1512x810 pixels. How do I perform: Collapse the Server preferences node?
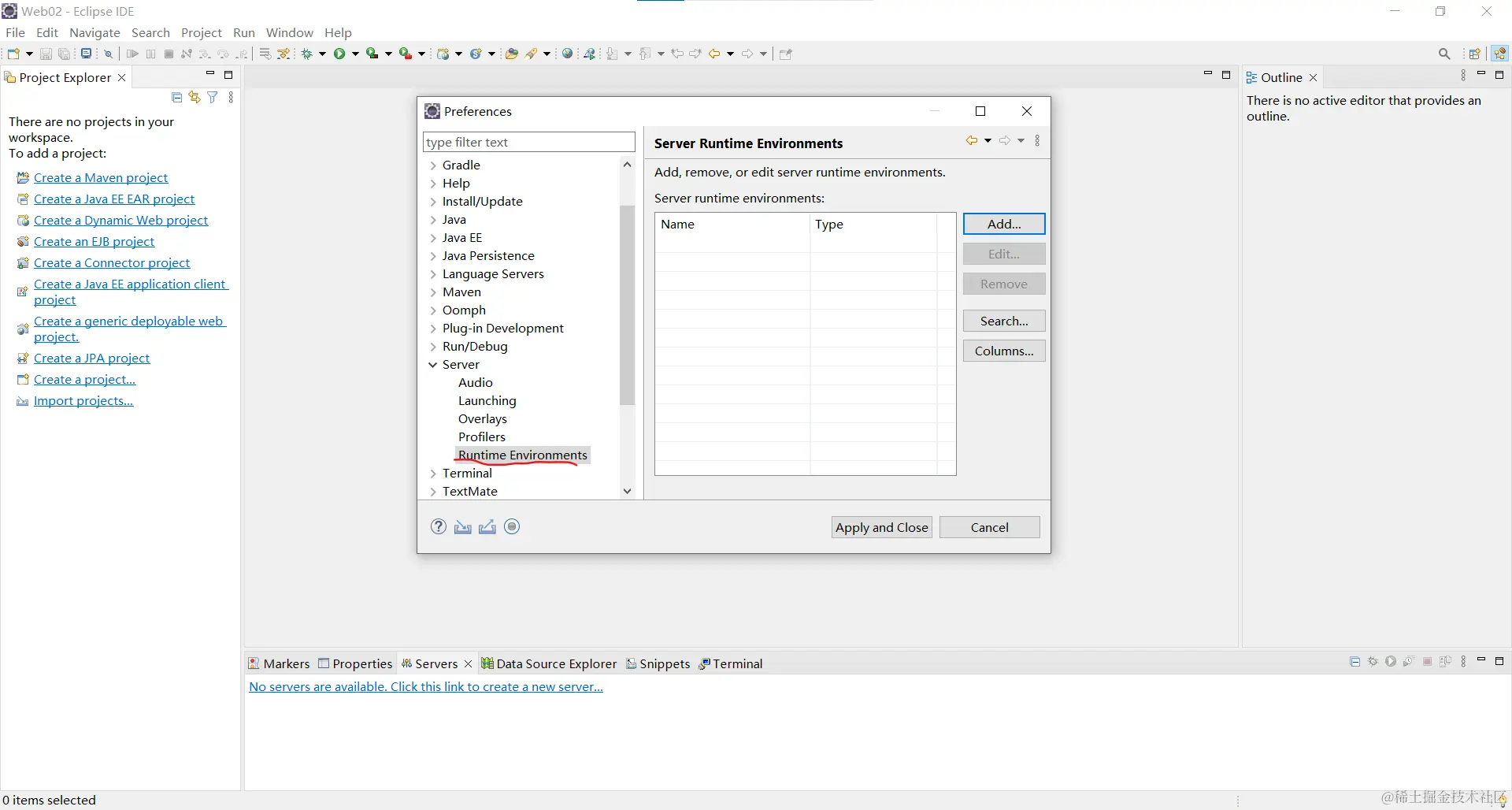tap(433, 365)
